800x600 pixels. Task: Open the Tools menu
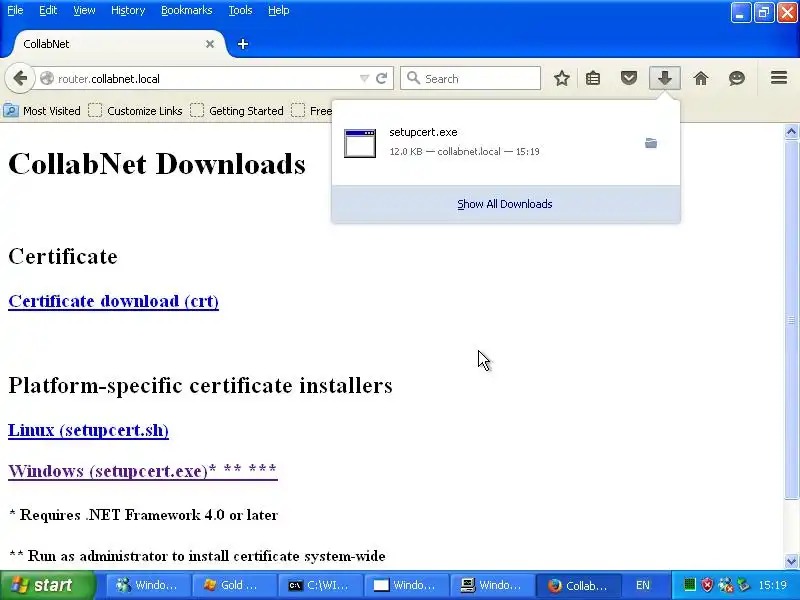(240, 10)
